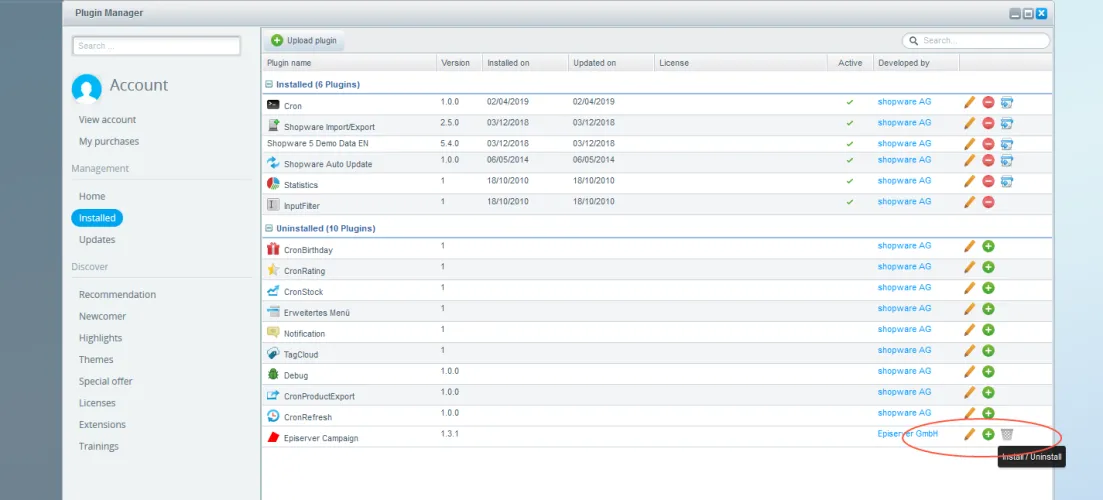
Task: Open Special offer in sidebar
Action: click(106, 382)
